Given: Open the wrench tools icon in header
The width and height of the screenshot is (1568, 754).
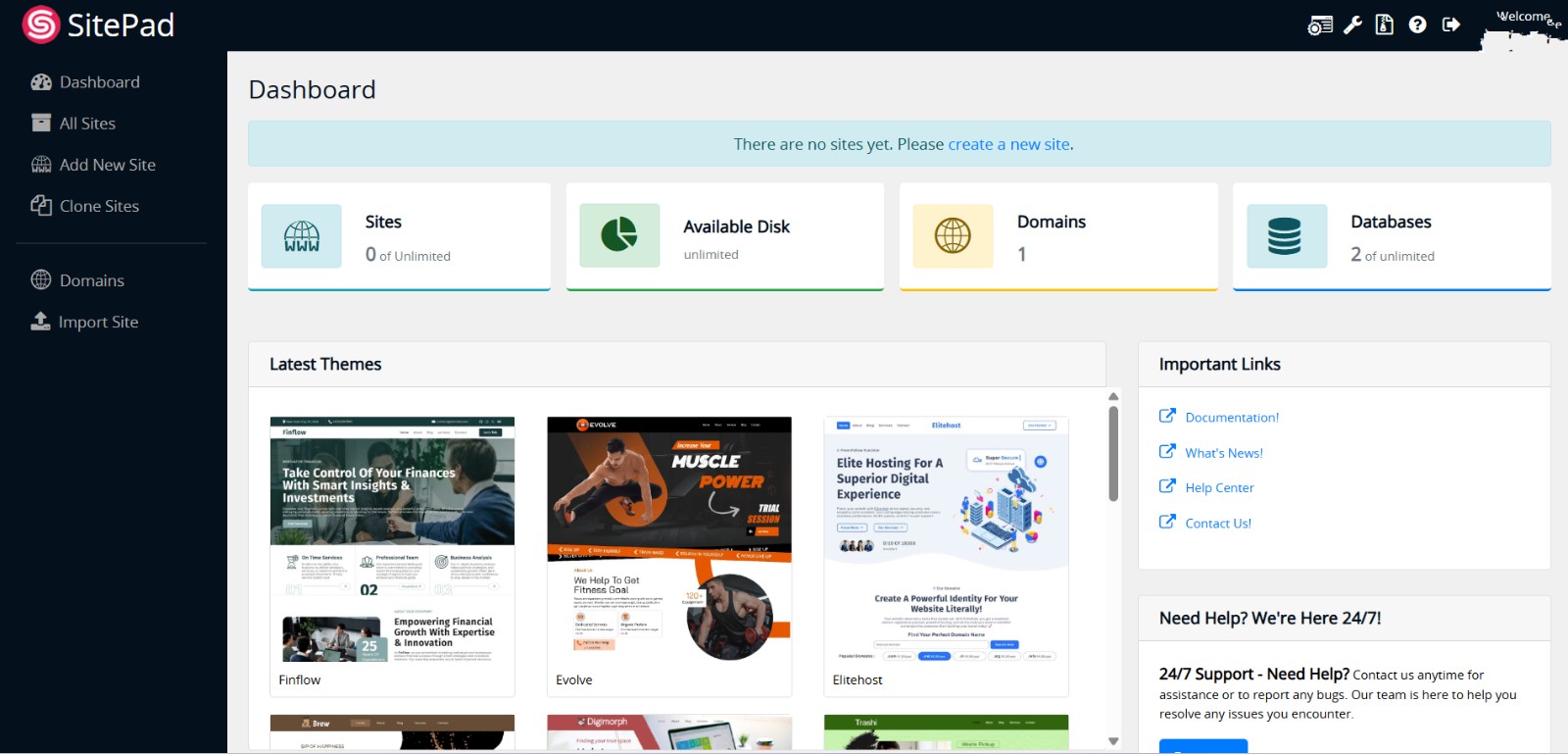Looking at the screenshot, I should click(1353, 25).
